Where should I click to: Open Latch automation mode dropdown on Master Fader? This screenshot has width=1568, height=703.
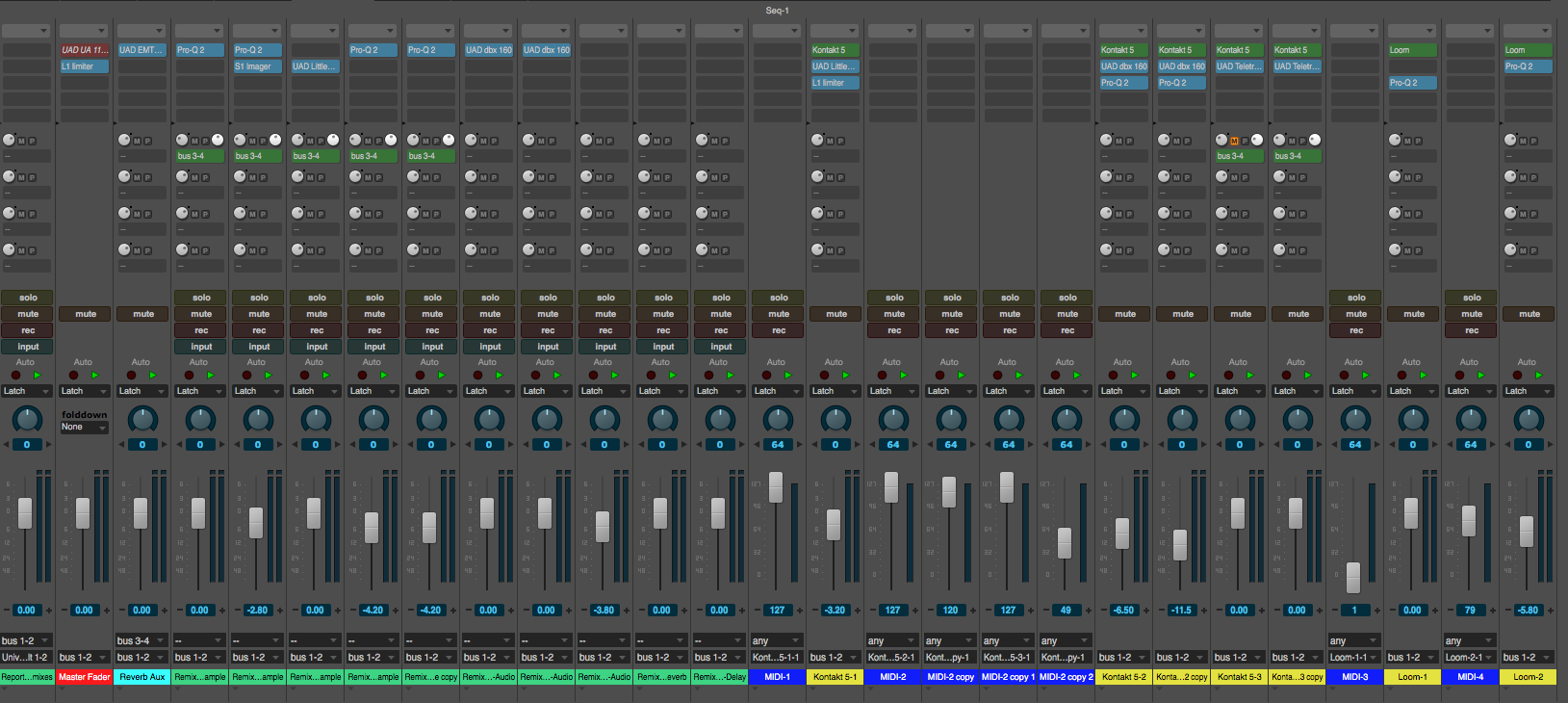[x=84, y=391]
